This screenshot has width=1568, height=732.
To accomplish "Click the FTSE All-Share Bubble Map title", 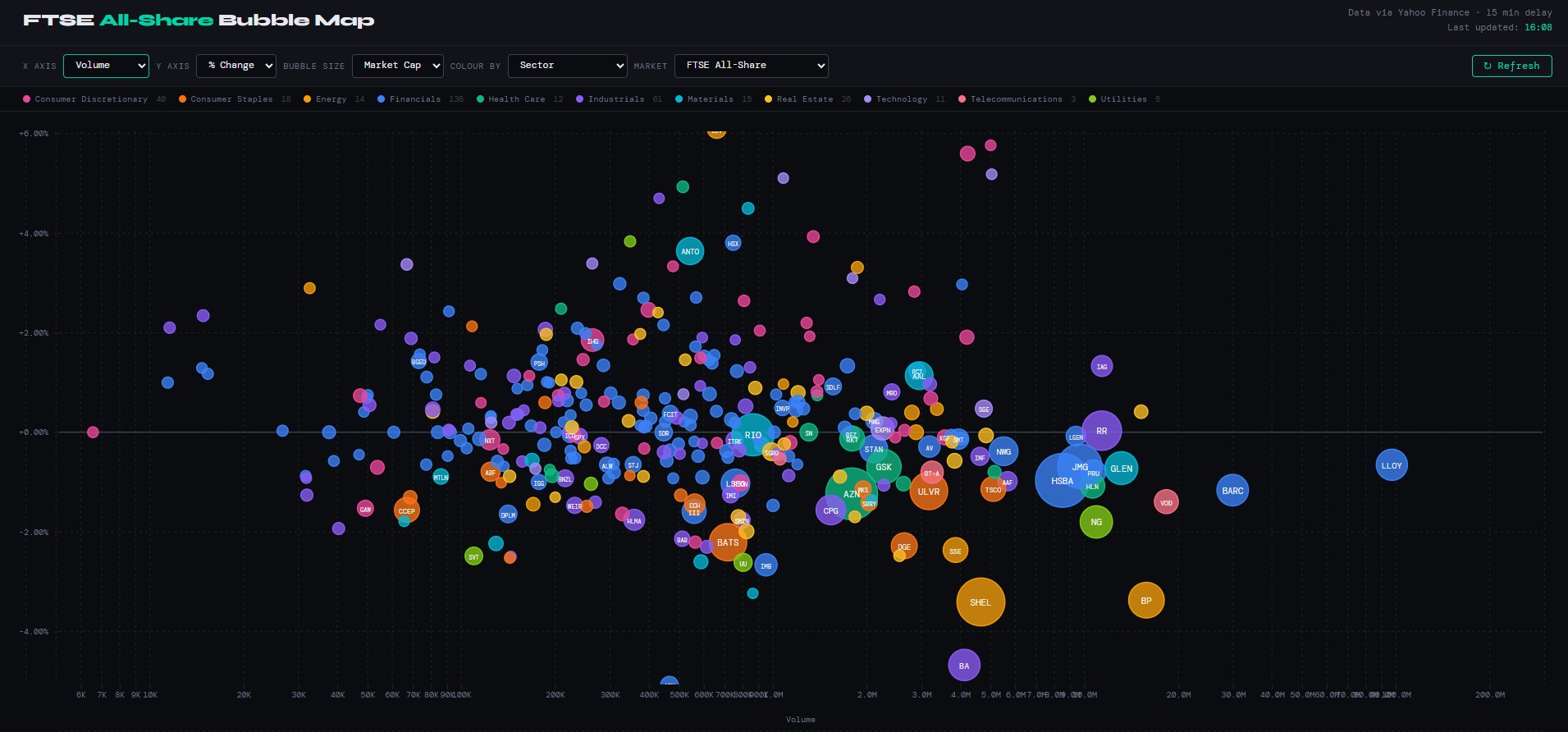I will (x=199, y=21).
